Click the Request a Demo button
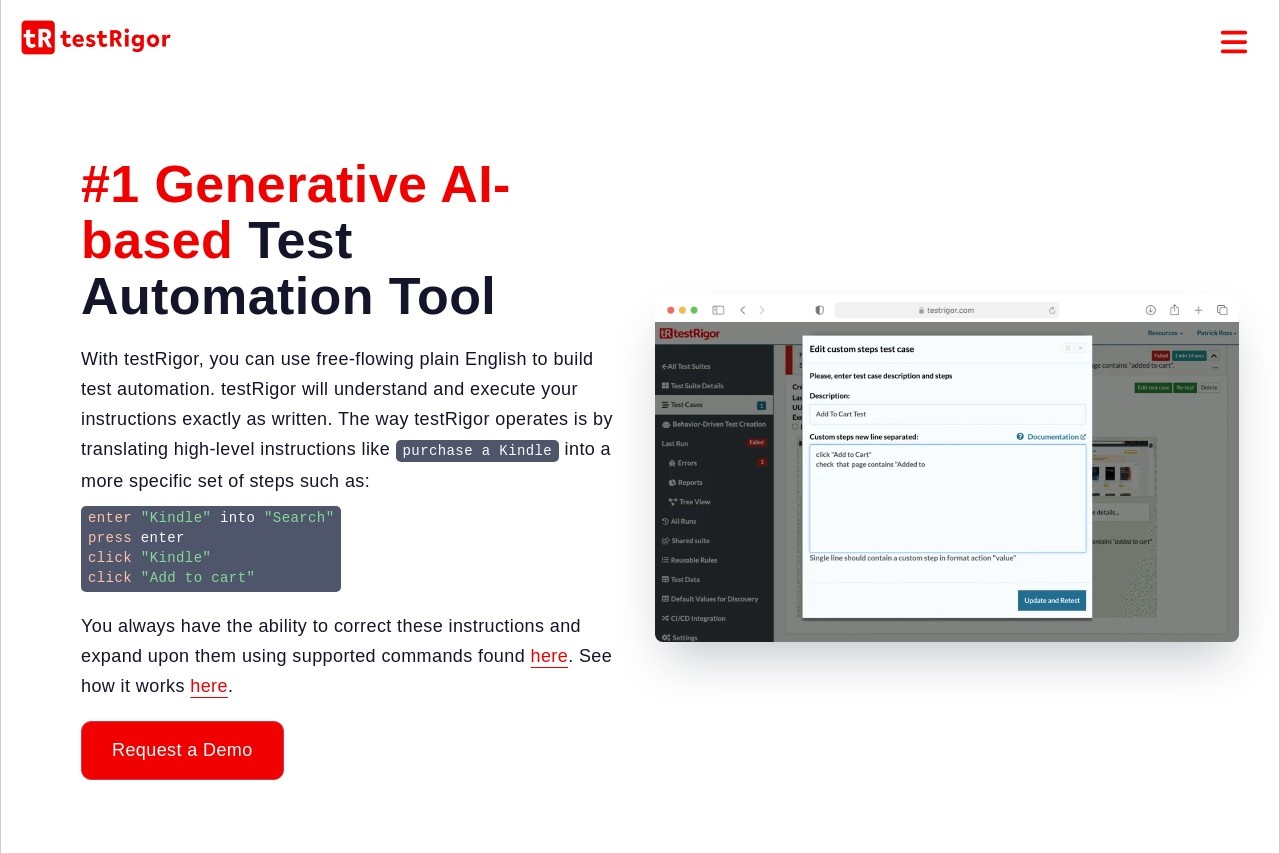1280x853 pixels. point(182,750)
